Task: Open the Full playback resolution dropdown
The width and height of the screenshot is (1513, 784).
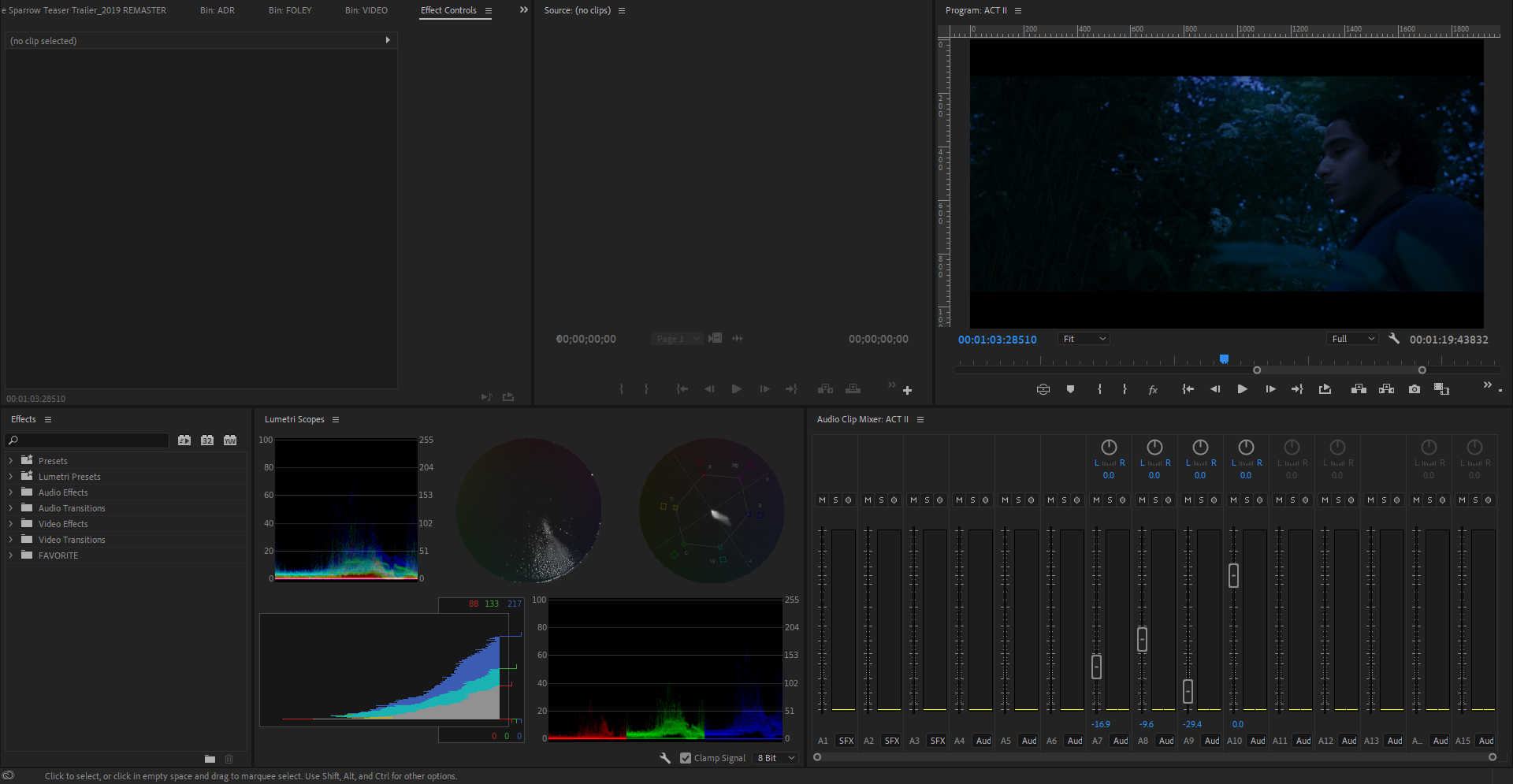Action: [x=1353, y=339]
